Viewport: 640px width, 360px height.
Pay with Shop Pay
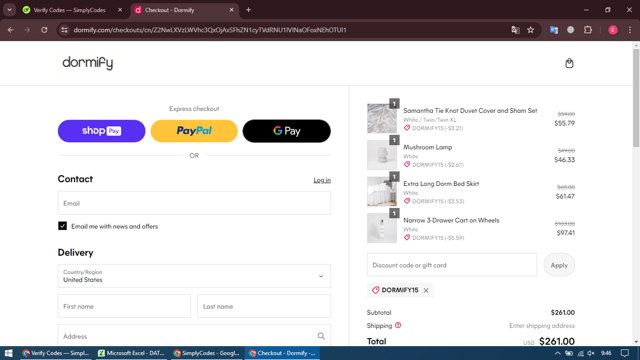[x=101, y=131]
